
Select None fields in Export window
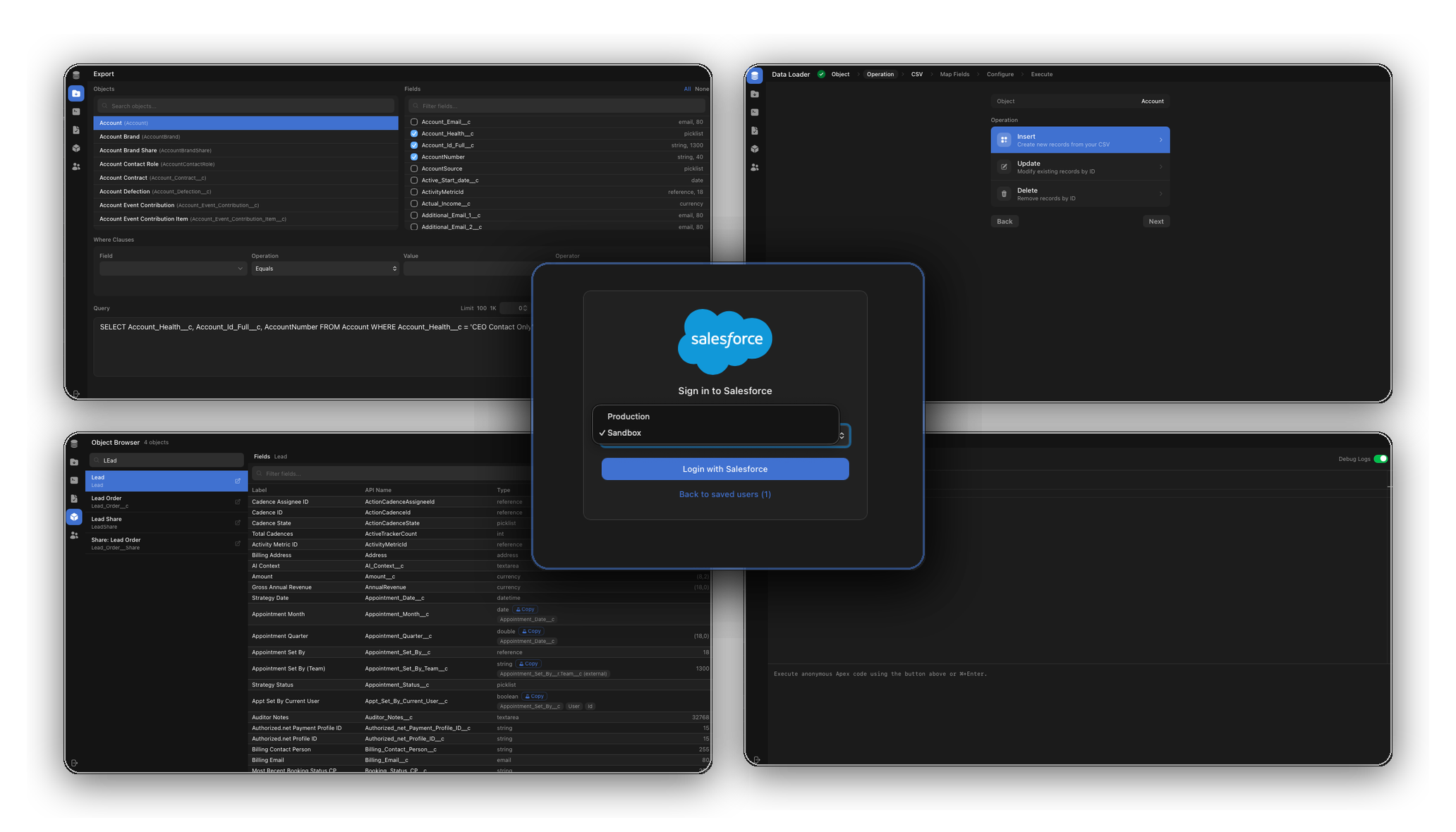702,89
